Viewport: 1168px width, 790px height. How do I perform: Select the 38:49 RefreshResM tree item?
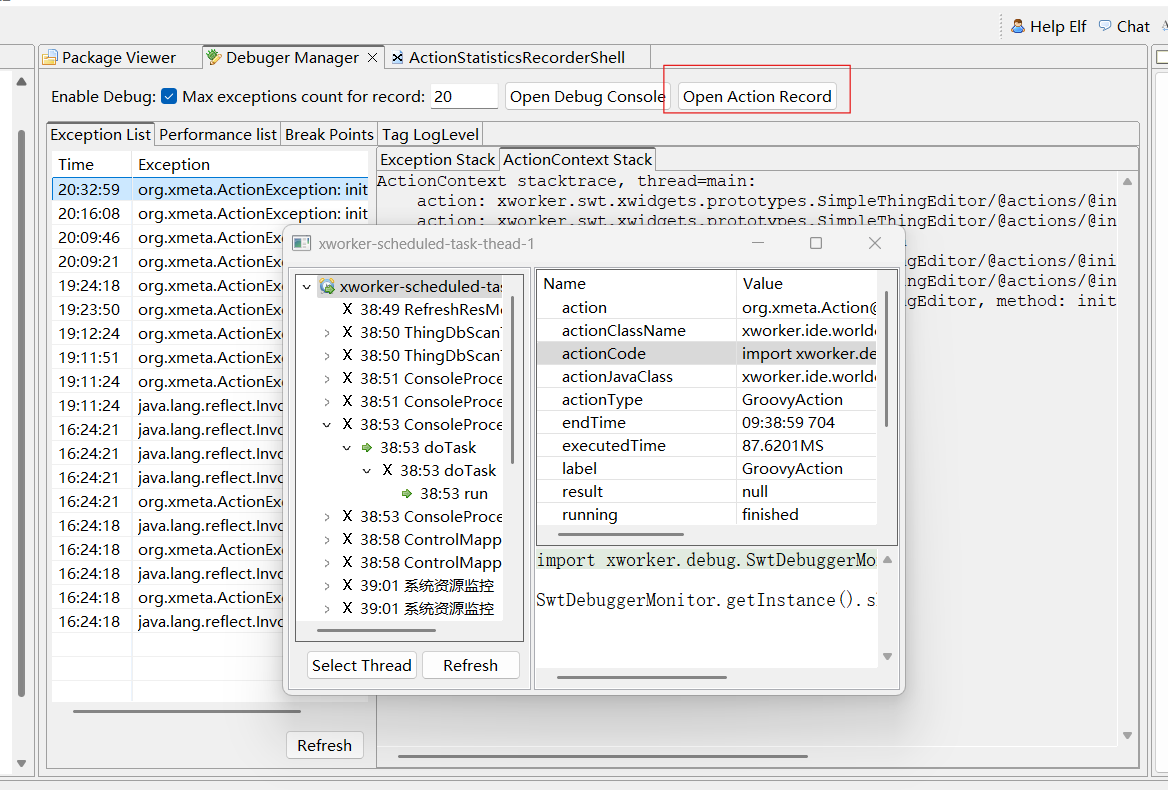point(431,310)
